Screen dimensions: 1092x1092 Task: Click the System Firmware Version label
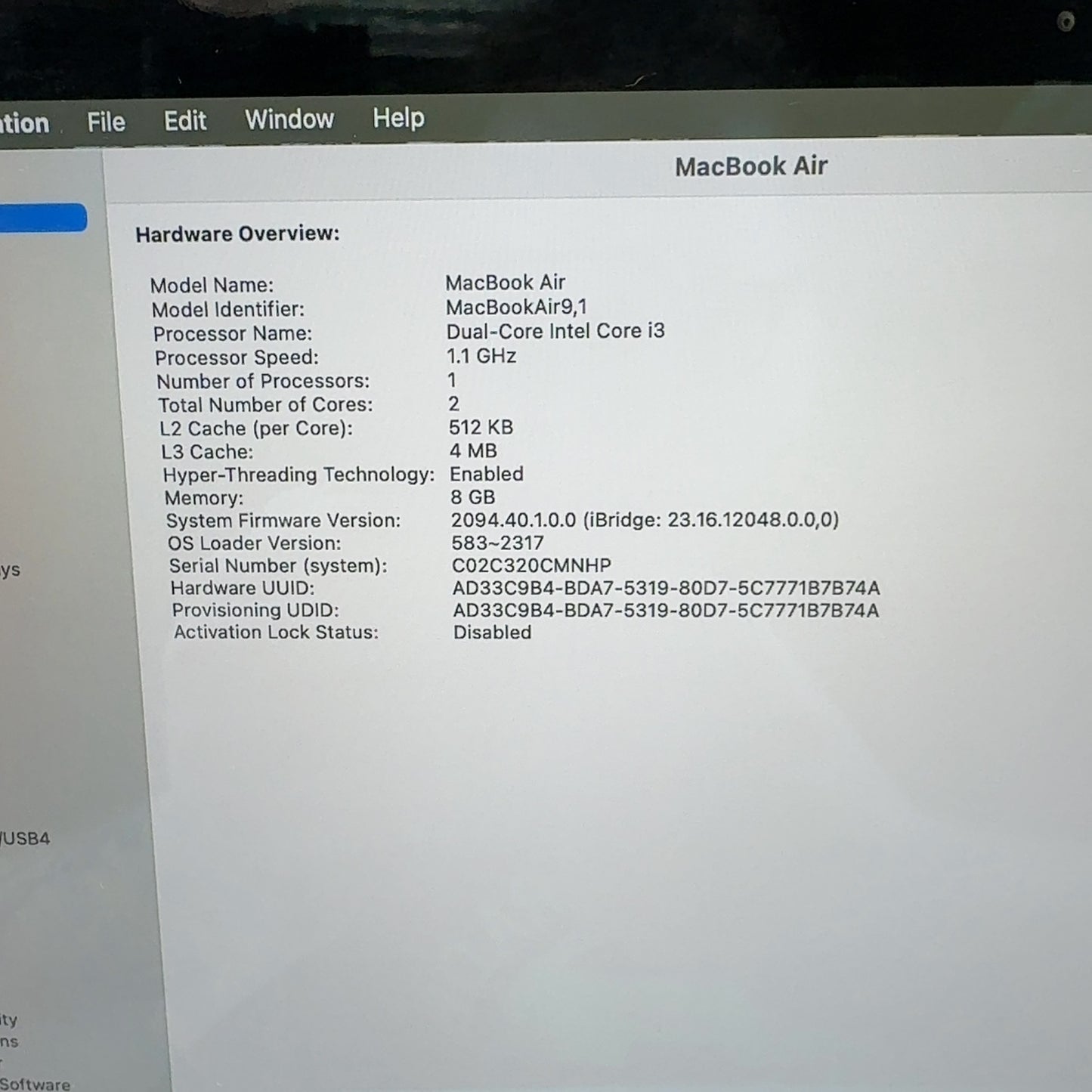[x=283, y=521]
